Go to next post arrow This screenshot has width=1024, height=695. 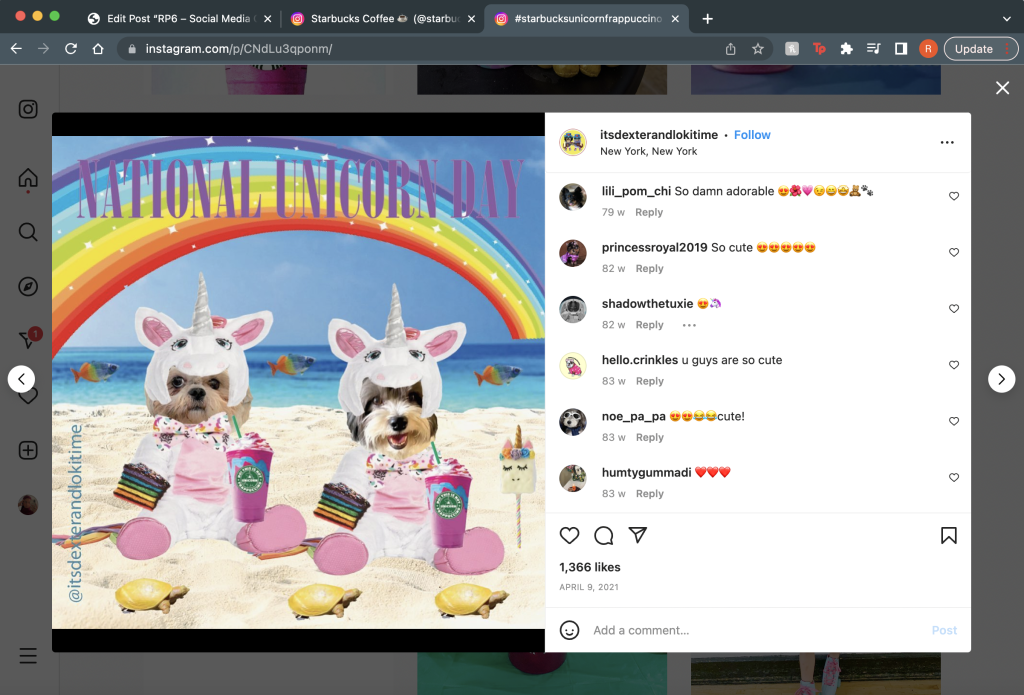(1001, 379)
